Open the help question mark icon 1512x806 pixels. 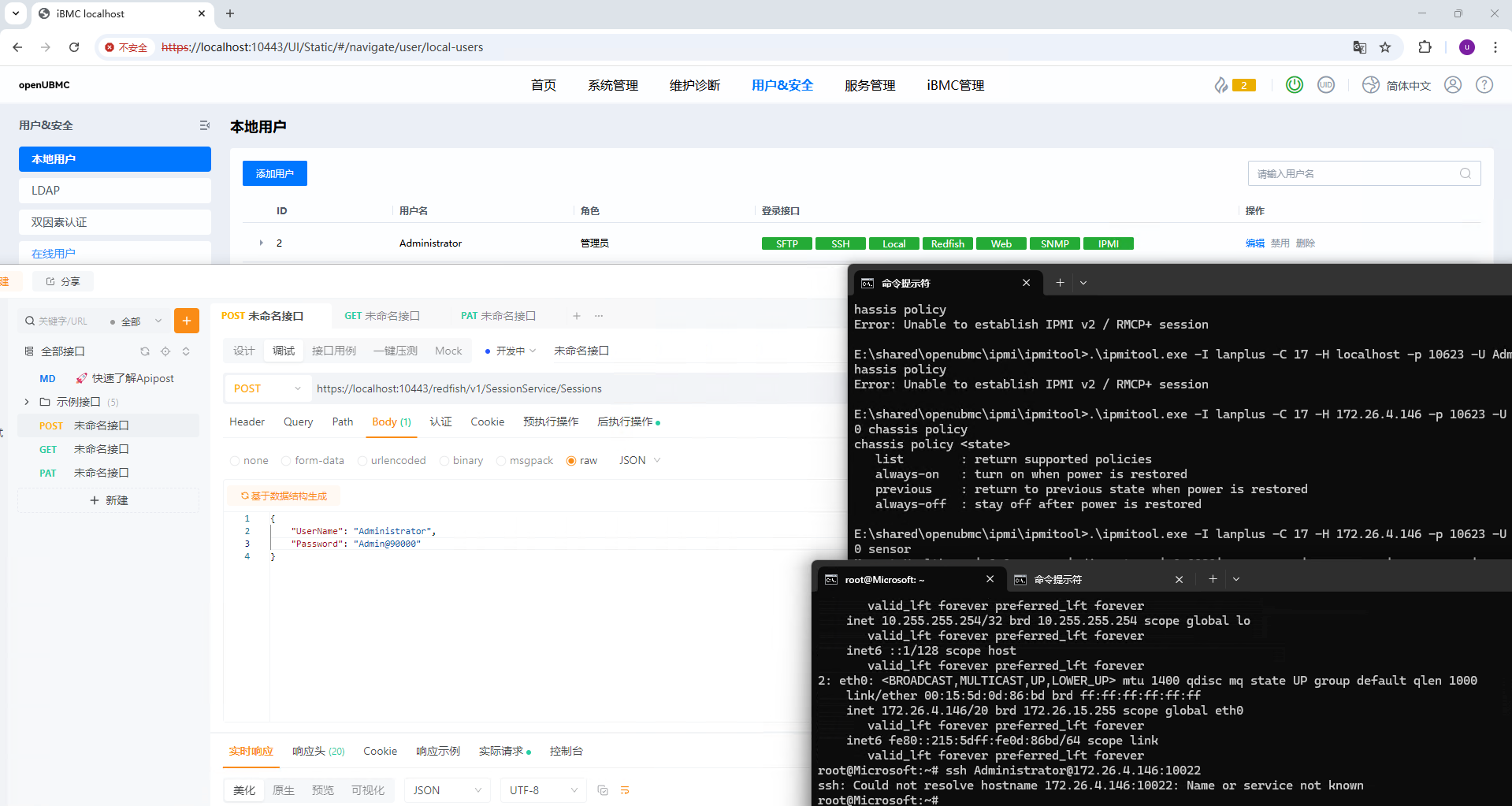coord(1484,85)
